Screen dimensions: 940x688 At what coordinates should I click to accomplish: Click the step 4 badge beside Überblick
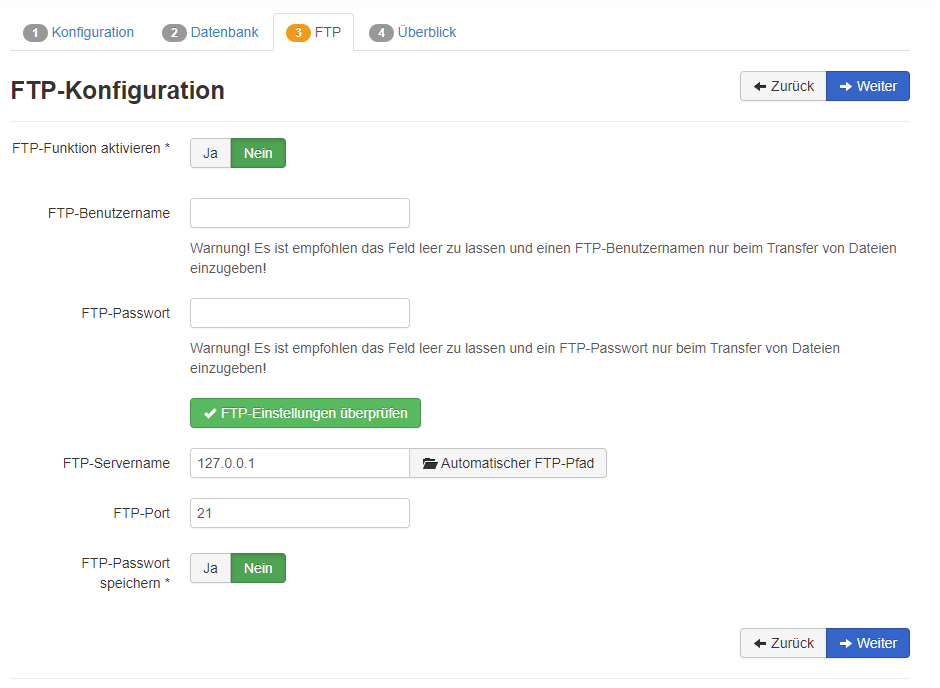(x=381, y=33)
